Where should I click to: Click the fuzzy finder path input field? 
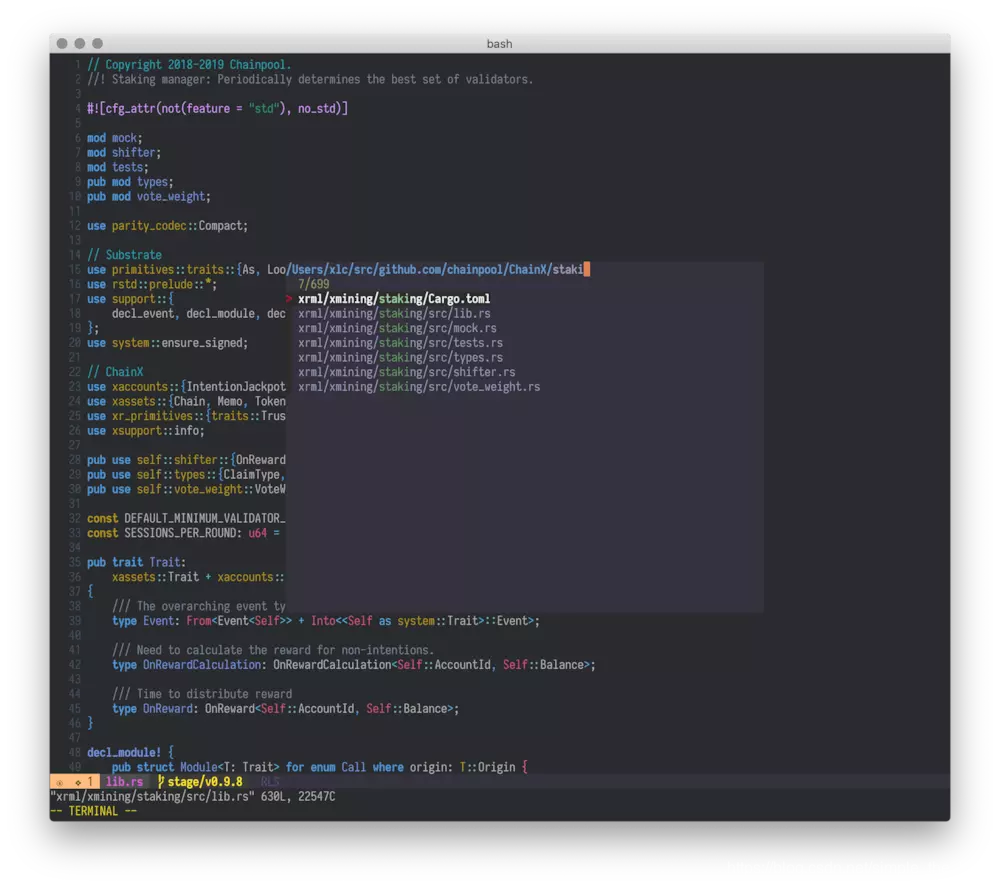(439, 270)
